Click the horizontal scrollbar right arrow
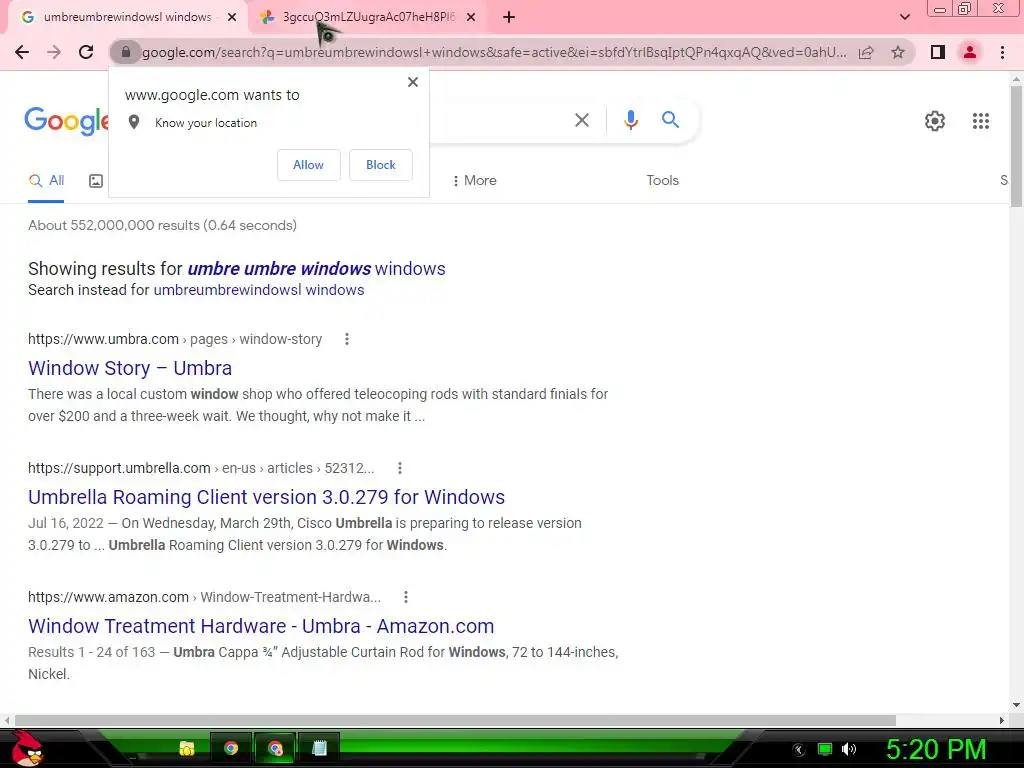Viewport: 1024px width, 768px height. pos(1002,720)
